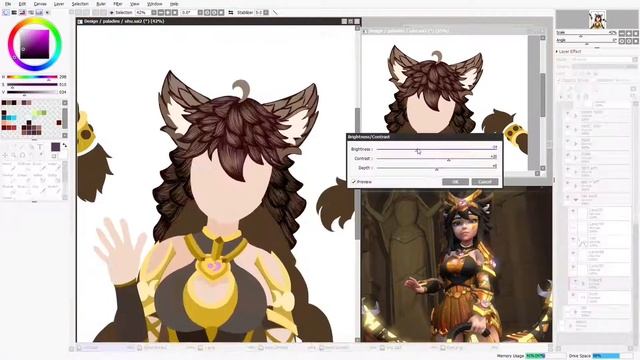Click the foreground color box in the toolbox

click(x=55, y=147)
